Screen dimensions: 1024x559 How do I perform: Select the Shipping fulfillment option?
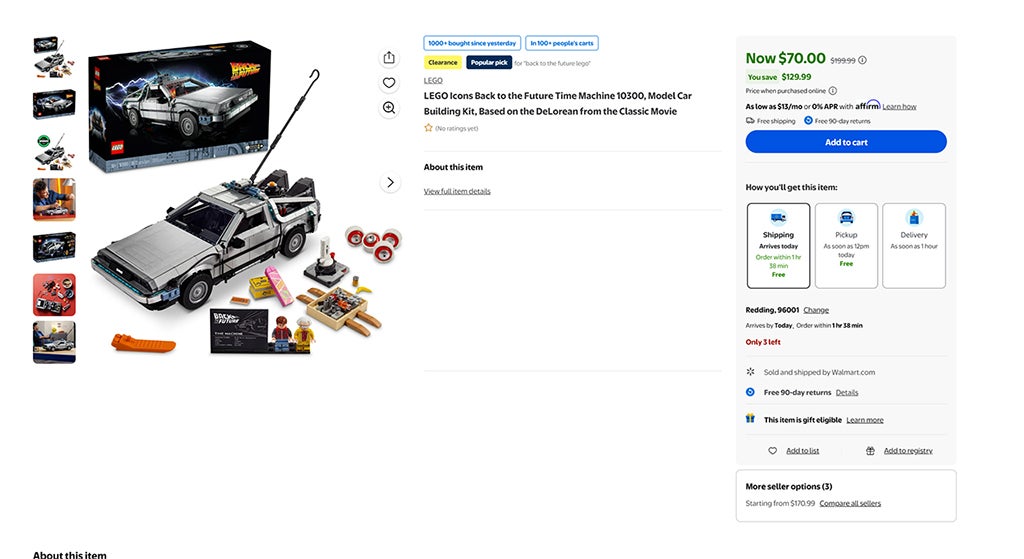tap(778, 246)
